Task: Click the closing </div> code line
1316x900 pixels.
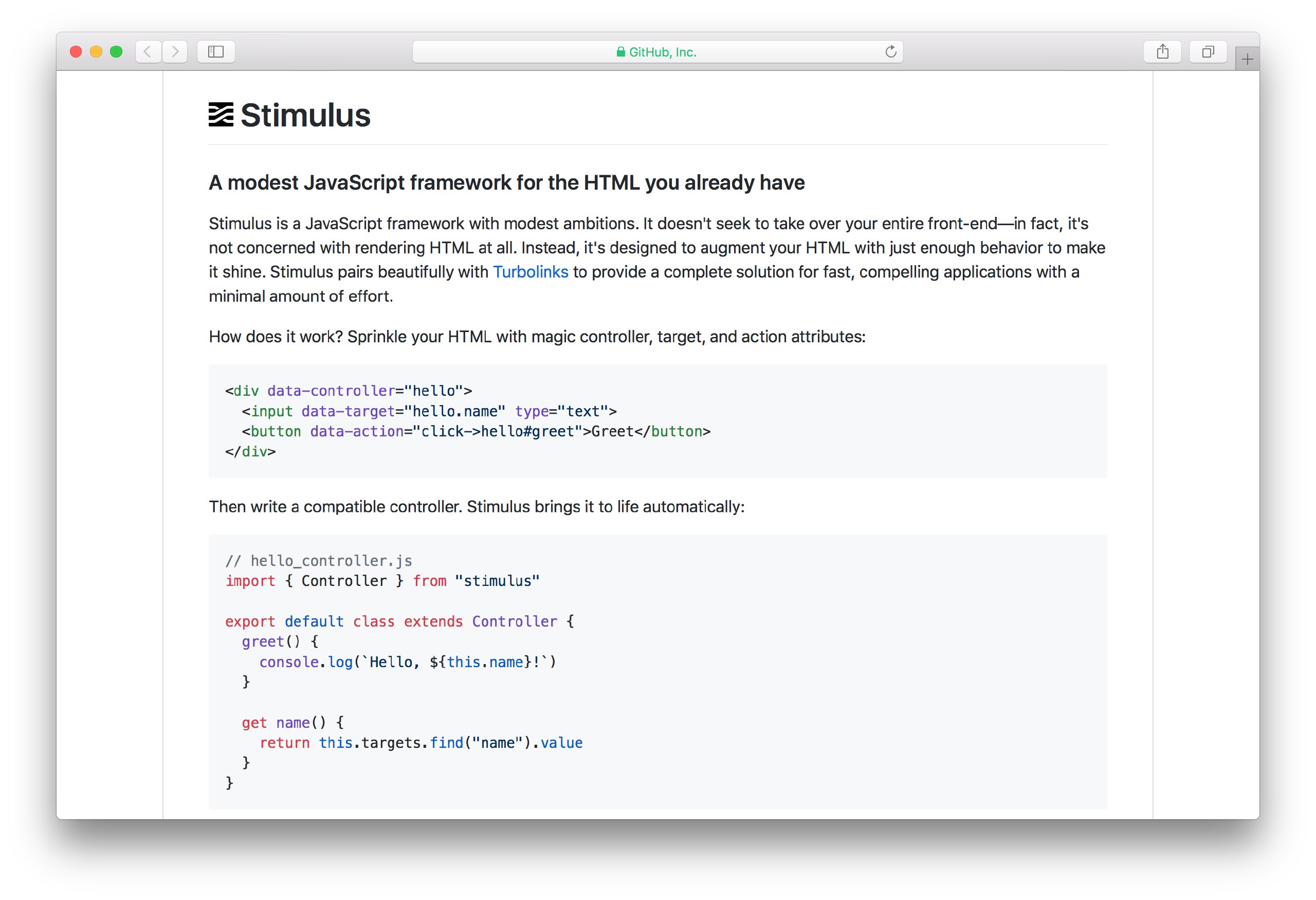Action: 250,452
